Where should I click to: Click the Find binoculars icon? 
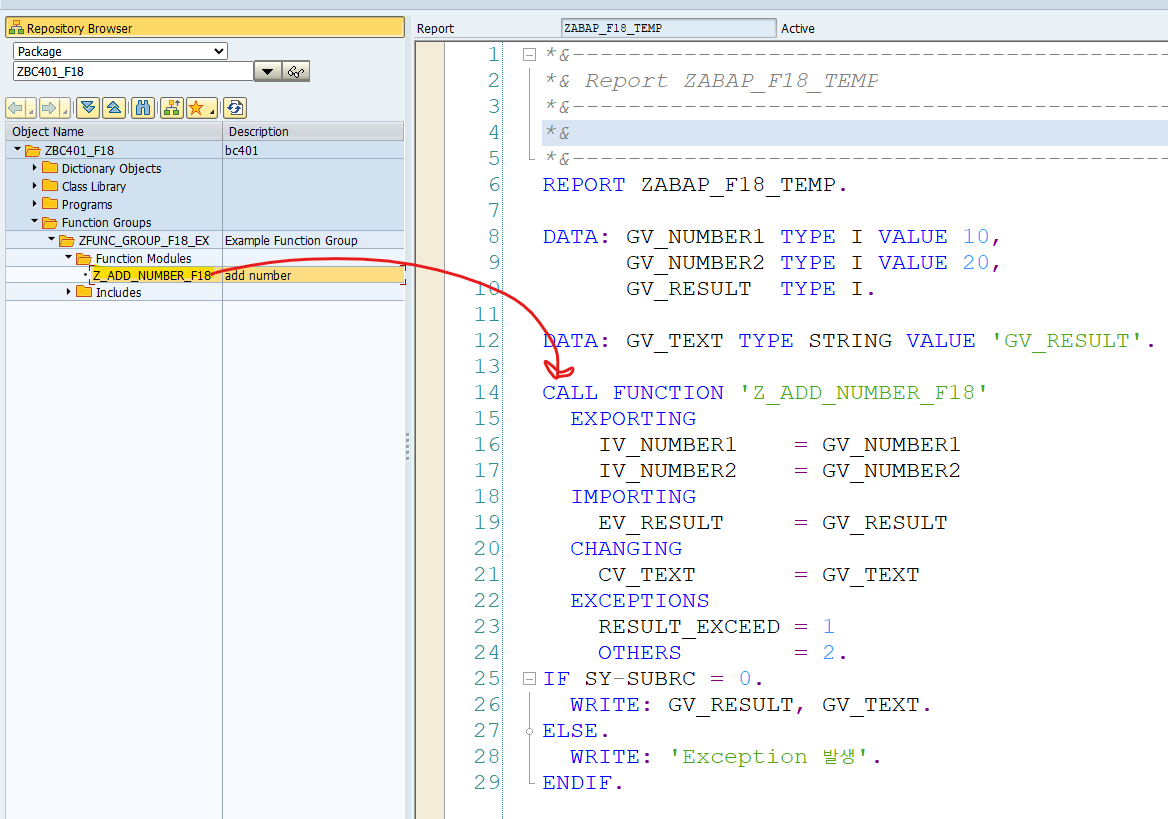coord(143,108)
